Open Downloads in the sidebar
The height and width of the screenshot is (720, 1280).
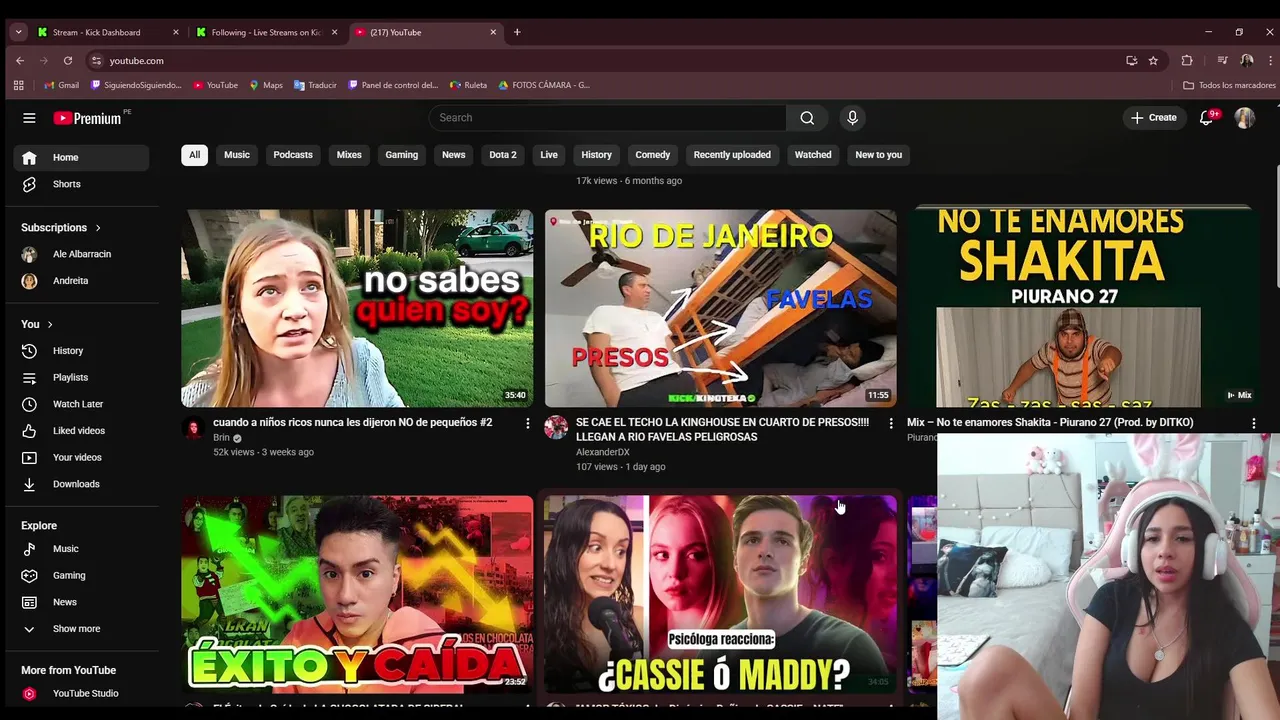tap(81, 484)
